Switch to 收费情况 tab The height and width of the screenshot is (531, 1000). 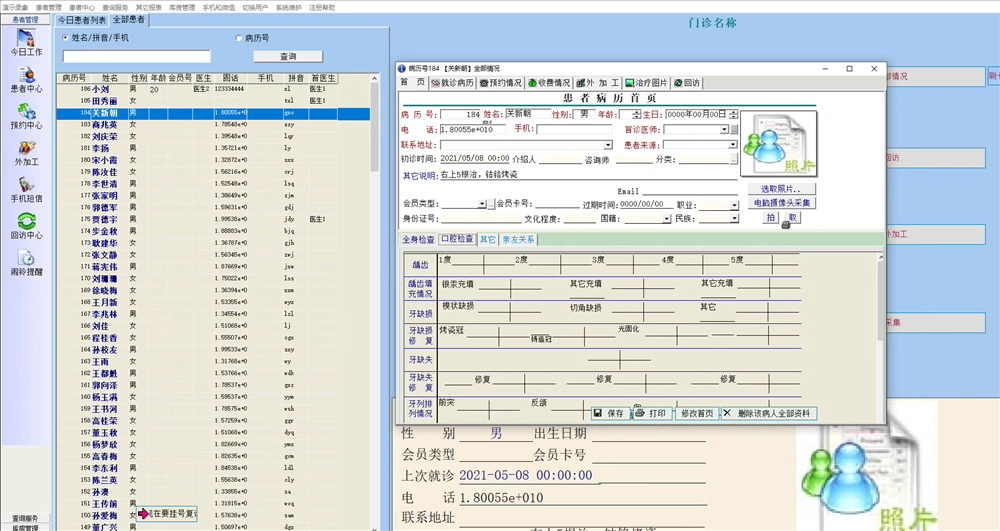(x=549, y=83)
